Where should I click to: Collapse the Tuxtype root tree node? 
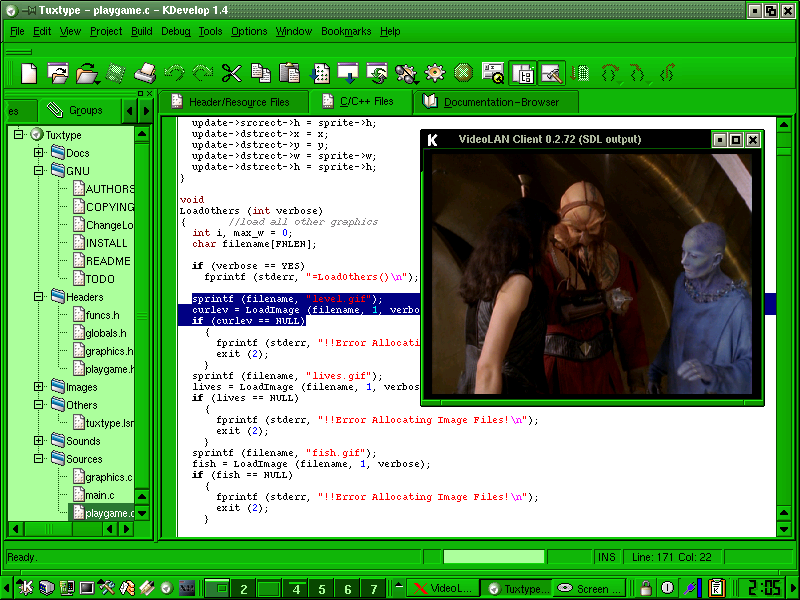pos(19,135)
